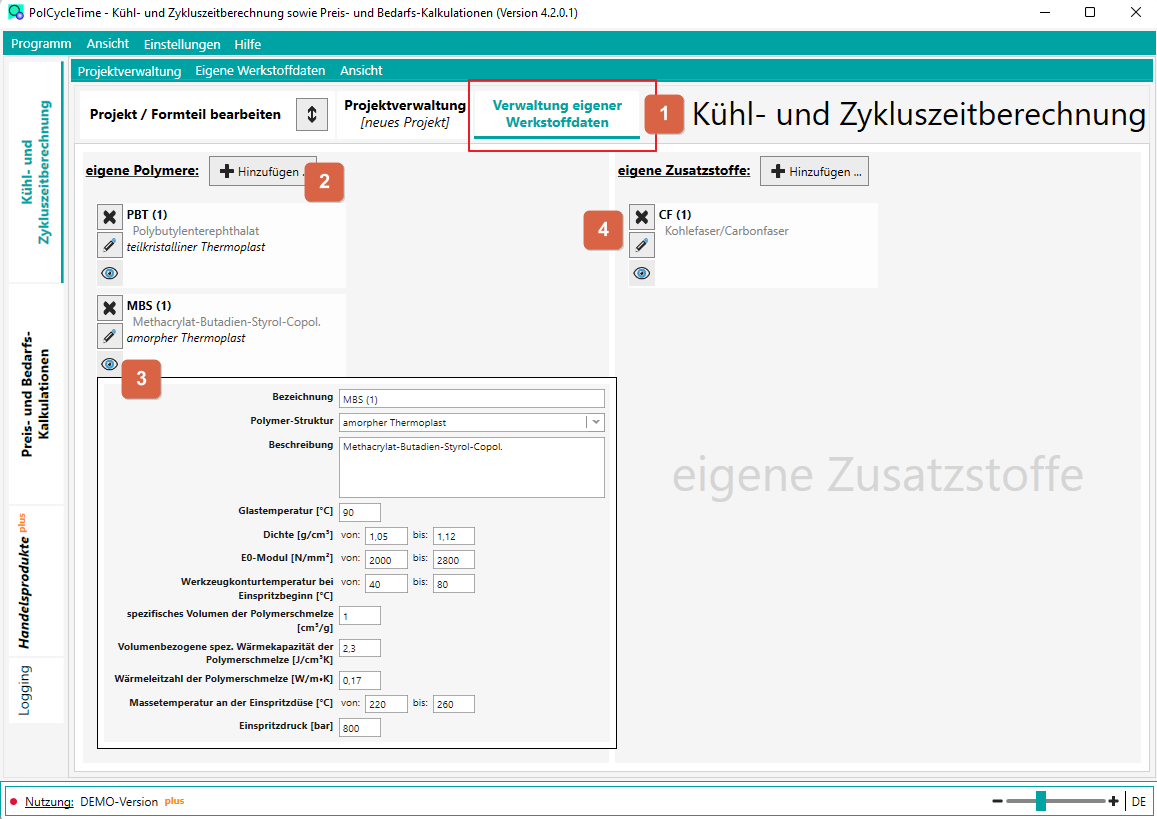Add a new Zusatzstoff with Hinzufügen
The width and height of the screenshot is (1157, 819).
tap(814, 171)
